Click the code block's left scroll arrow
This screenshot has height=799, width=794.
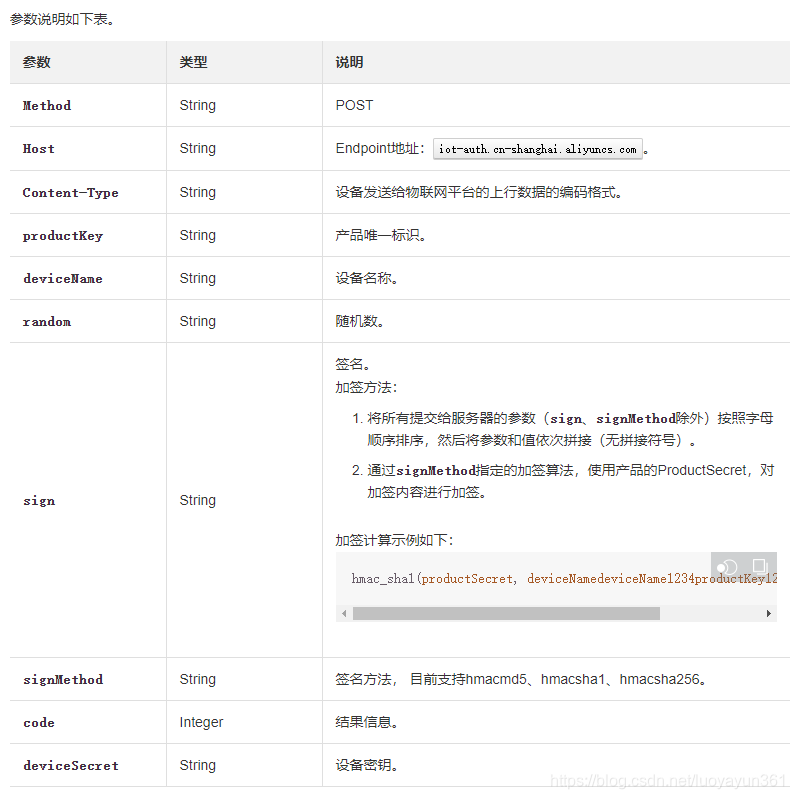point(344,614)
